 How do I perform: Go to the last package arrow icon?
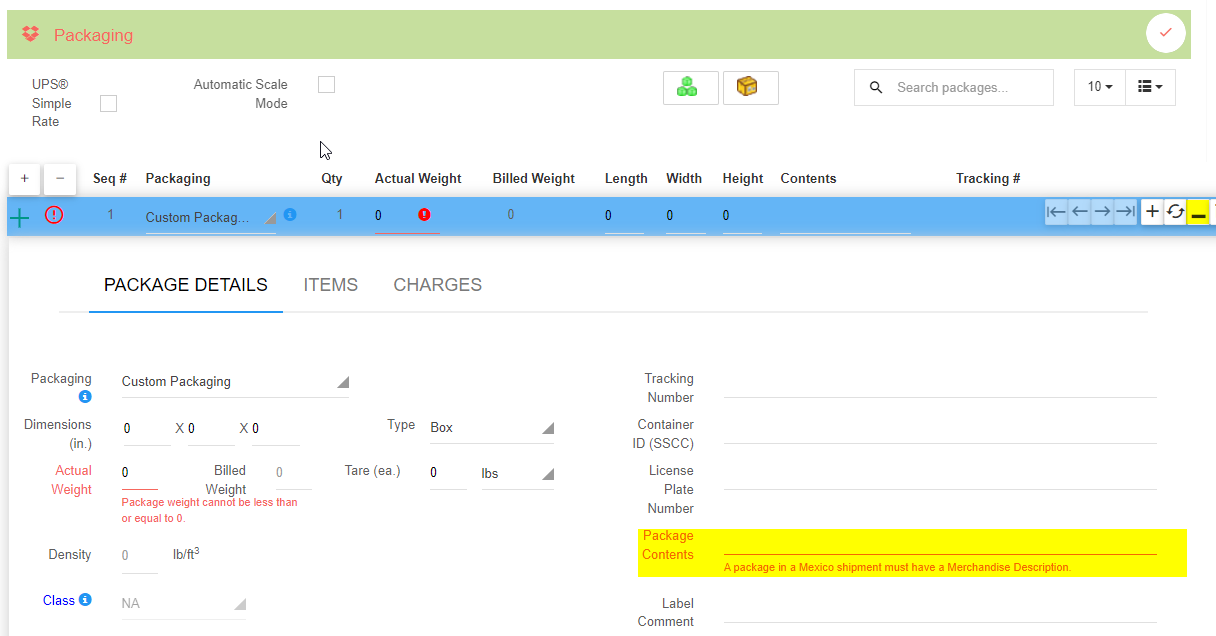[1125, 211]
